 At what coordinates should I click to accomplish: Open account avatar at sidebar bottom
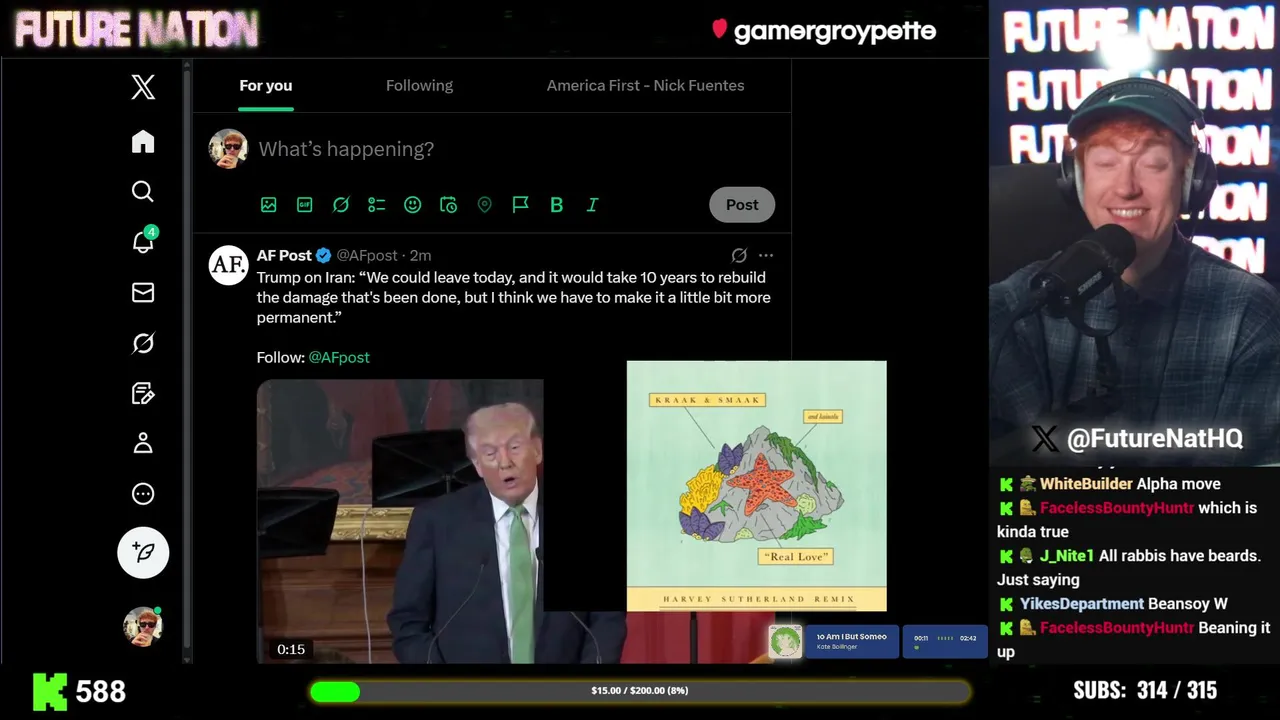click(143, 626)
